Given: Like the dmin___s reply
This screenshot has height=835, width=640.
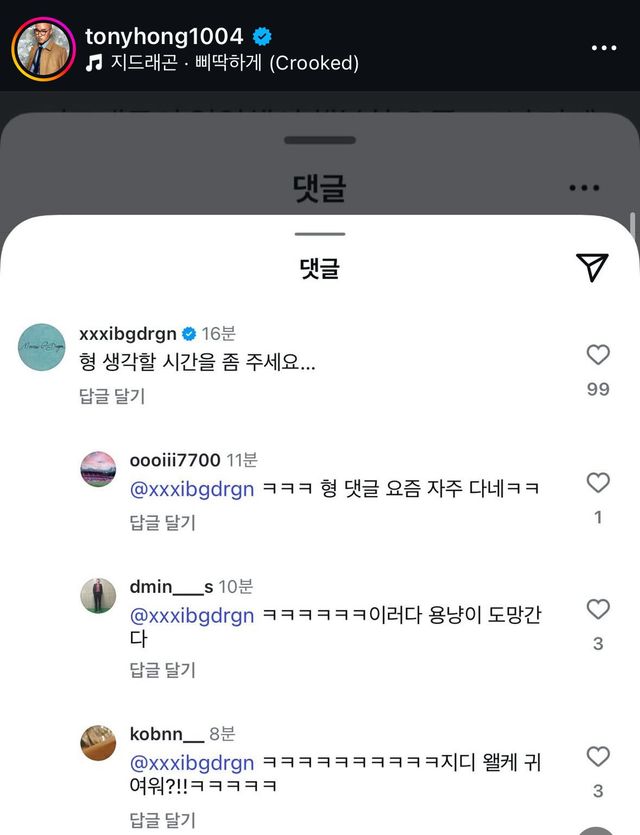Looking at the screenshot, I should [598, 609].
